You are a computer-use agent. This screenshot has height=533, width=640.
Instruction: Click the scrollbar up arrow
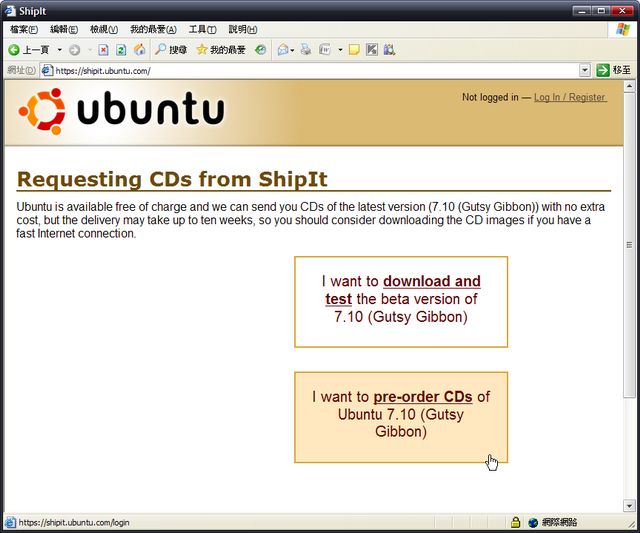[x=629, y=86]
